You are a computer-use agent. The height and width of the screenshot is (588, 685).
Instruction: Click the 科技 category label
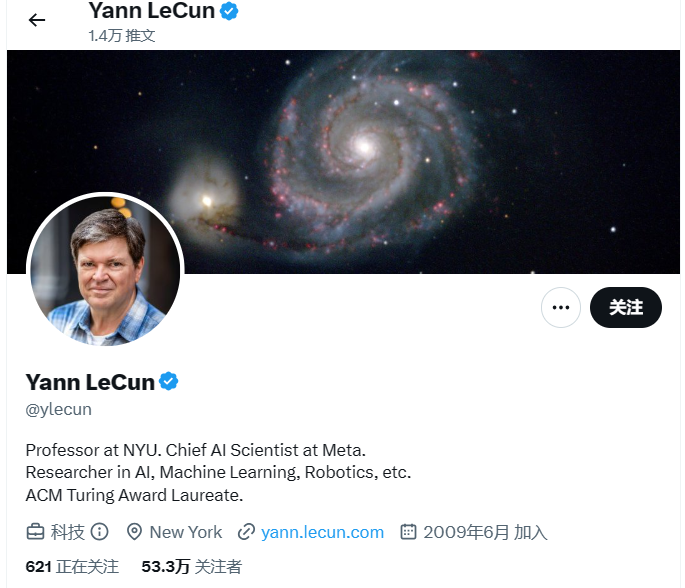coord(68,532)
